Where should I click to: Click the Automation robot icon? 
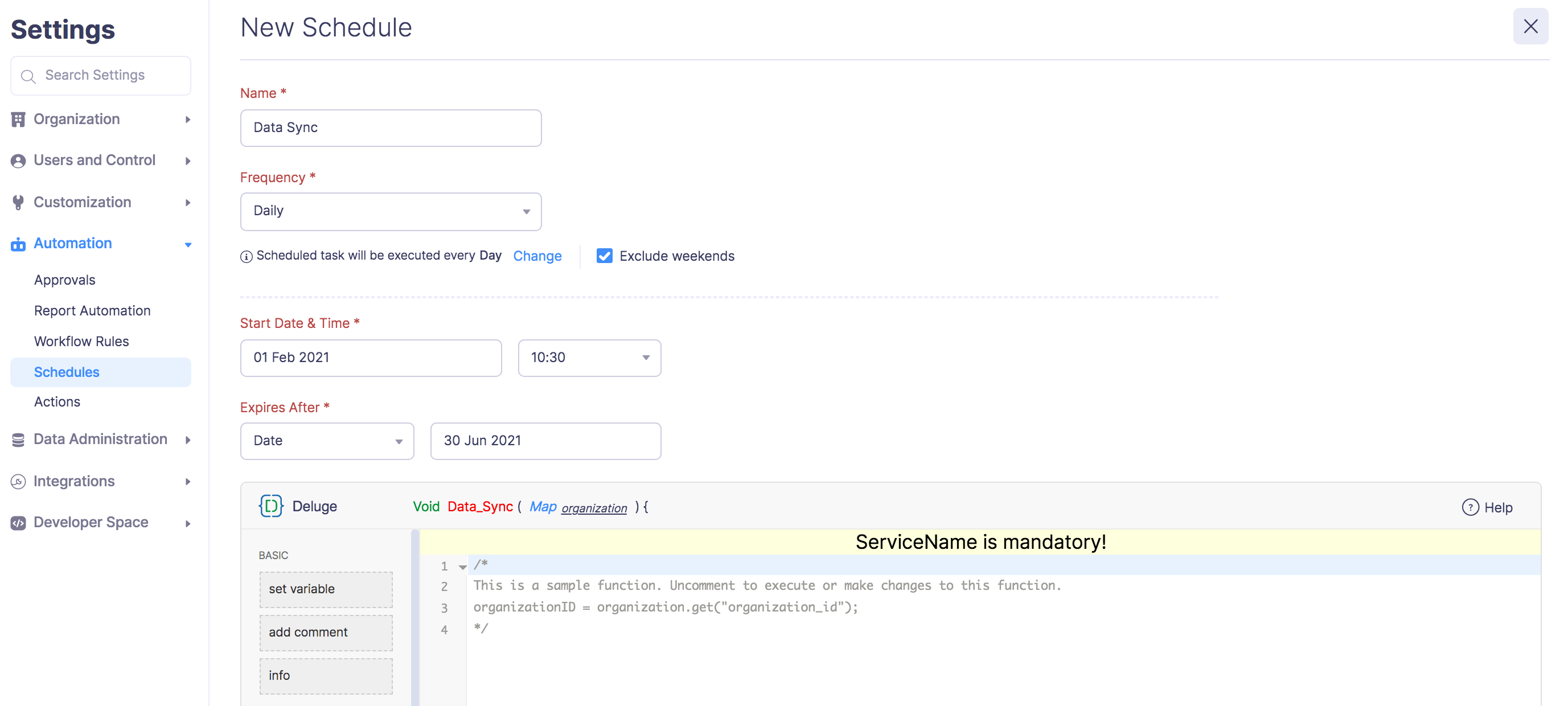pyautogui.click(x=18, y=243)
